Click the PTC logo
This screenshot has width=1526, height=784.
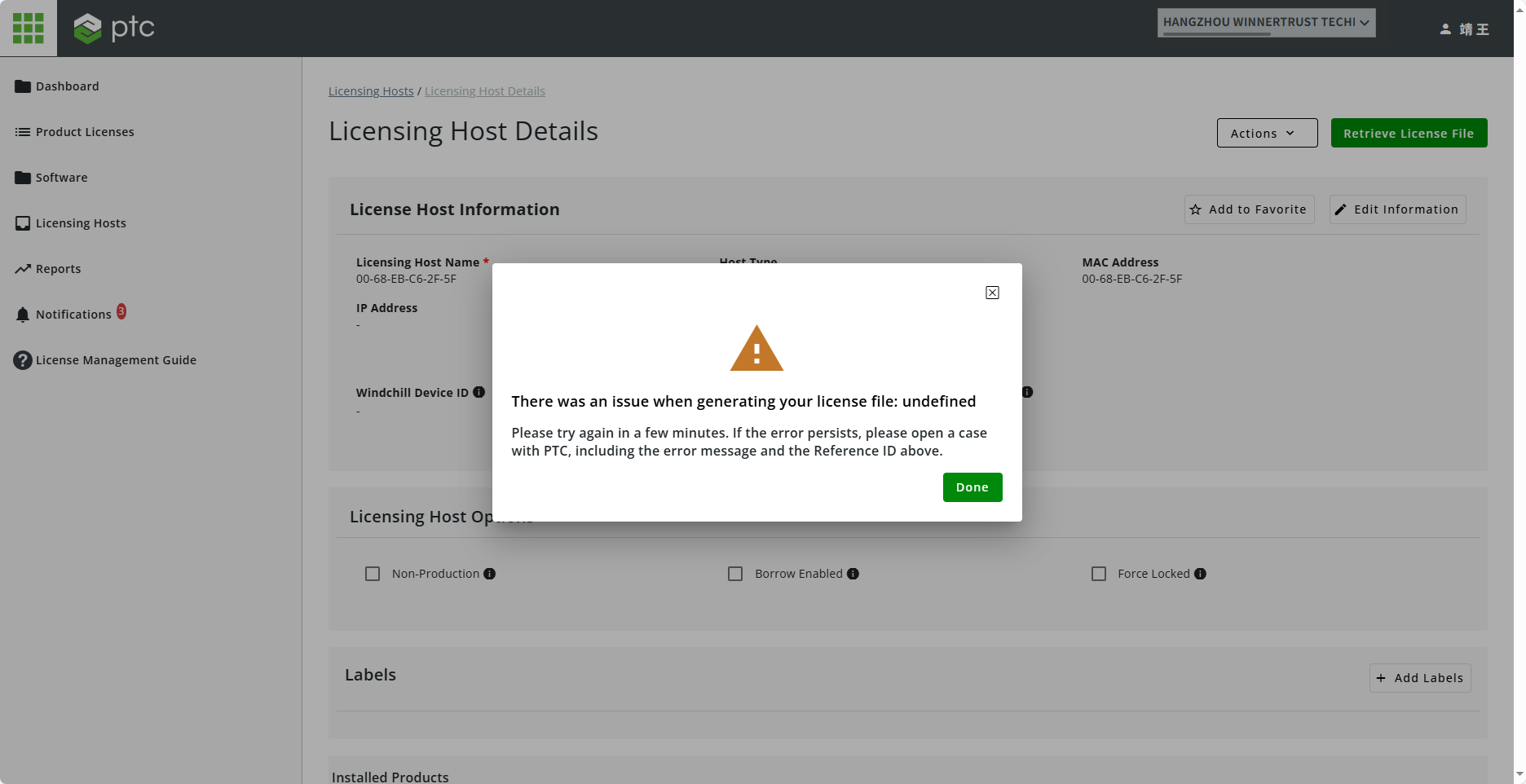pyautogui.click(x=113, y=28)
